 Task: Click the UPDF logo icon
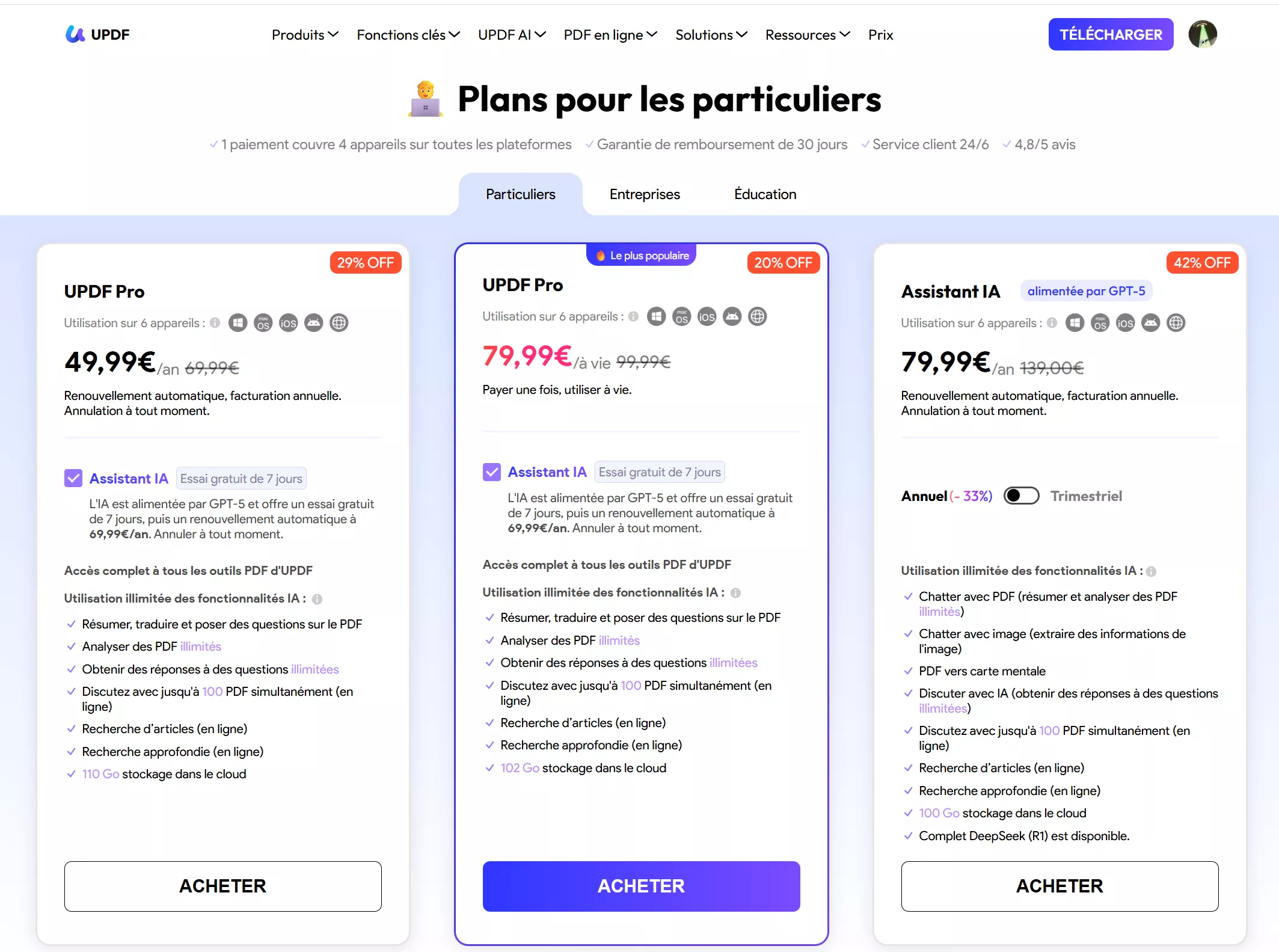coord(75,34)
